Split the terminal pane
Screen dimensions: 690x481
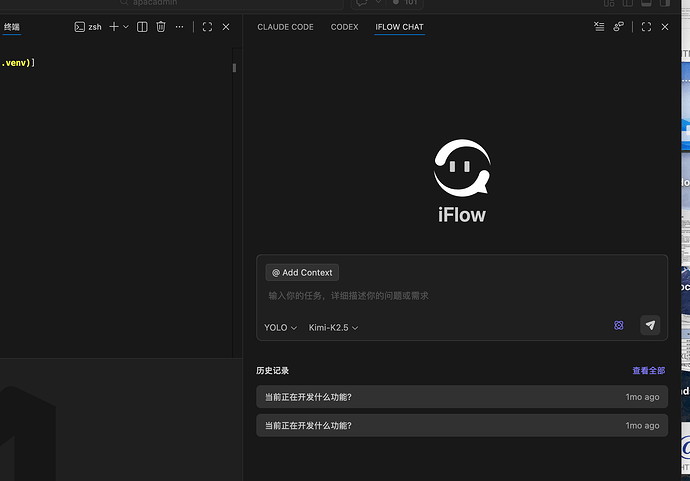142,27
